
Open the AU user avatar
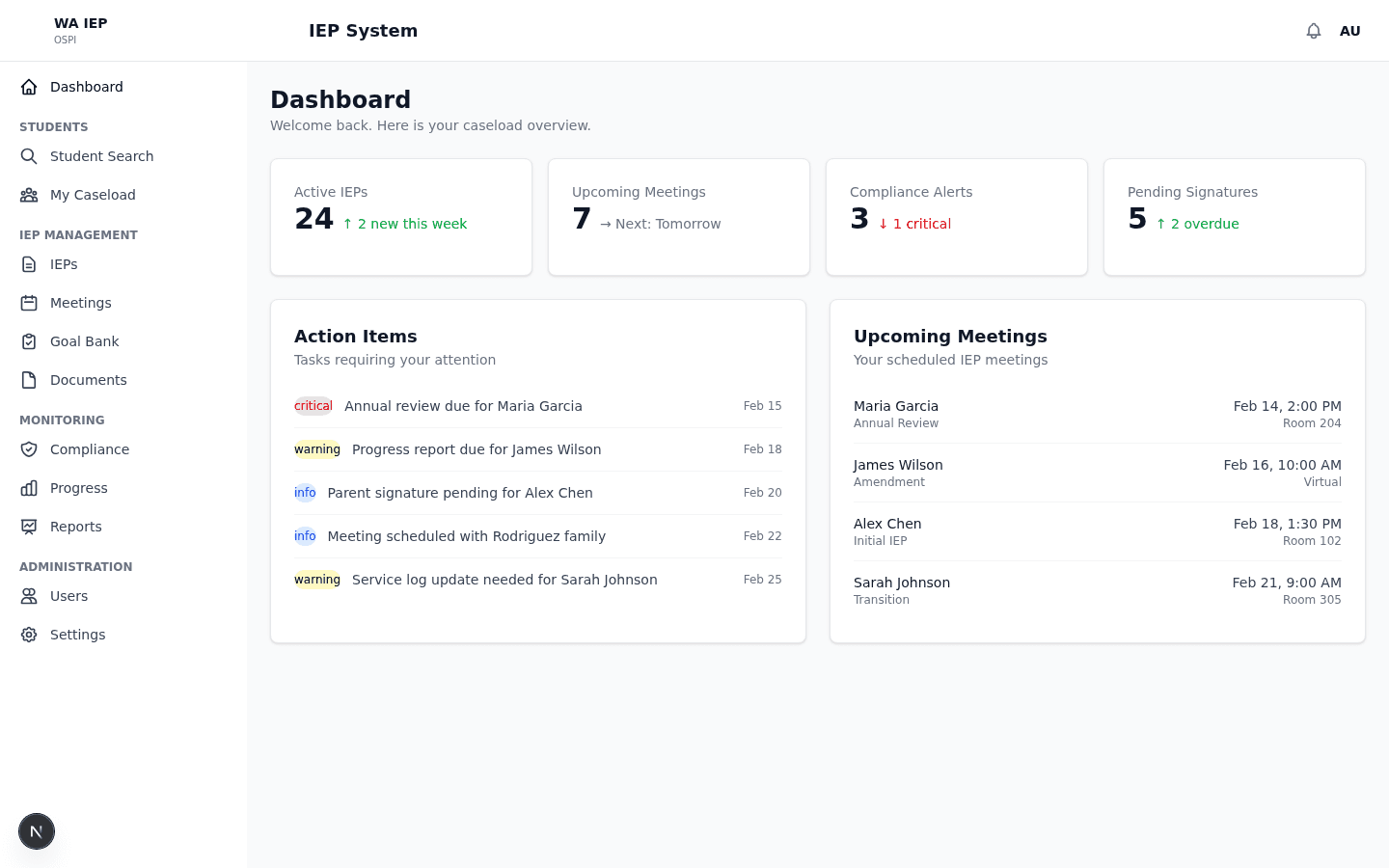1350,30
